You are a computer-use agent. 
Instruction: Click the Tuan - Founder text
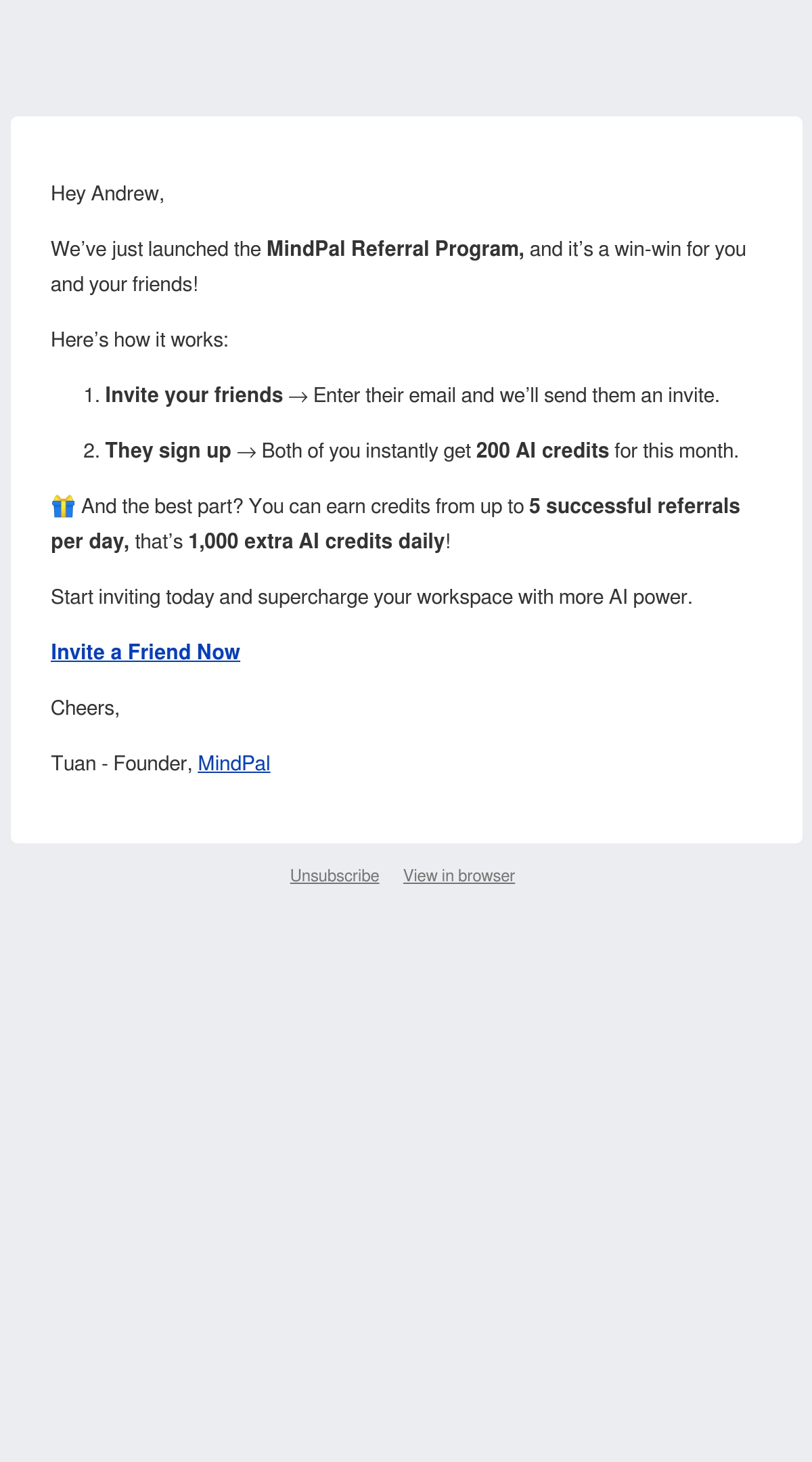(x=122, y=763)
